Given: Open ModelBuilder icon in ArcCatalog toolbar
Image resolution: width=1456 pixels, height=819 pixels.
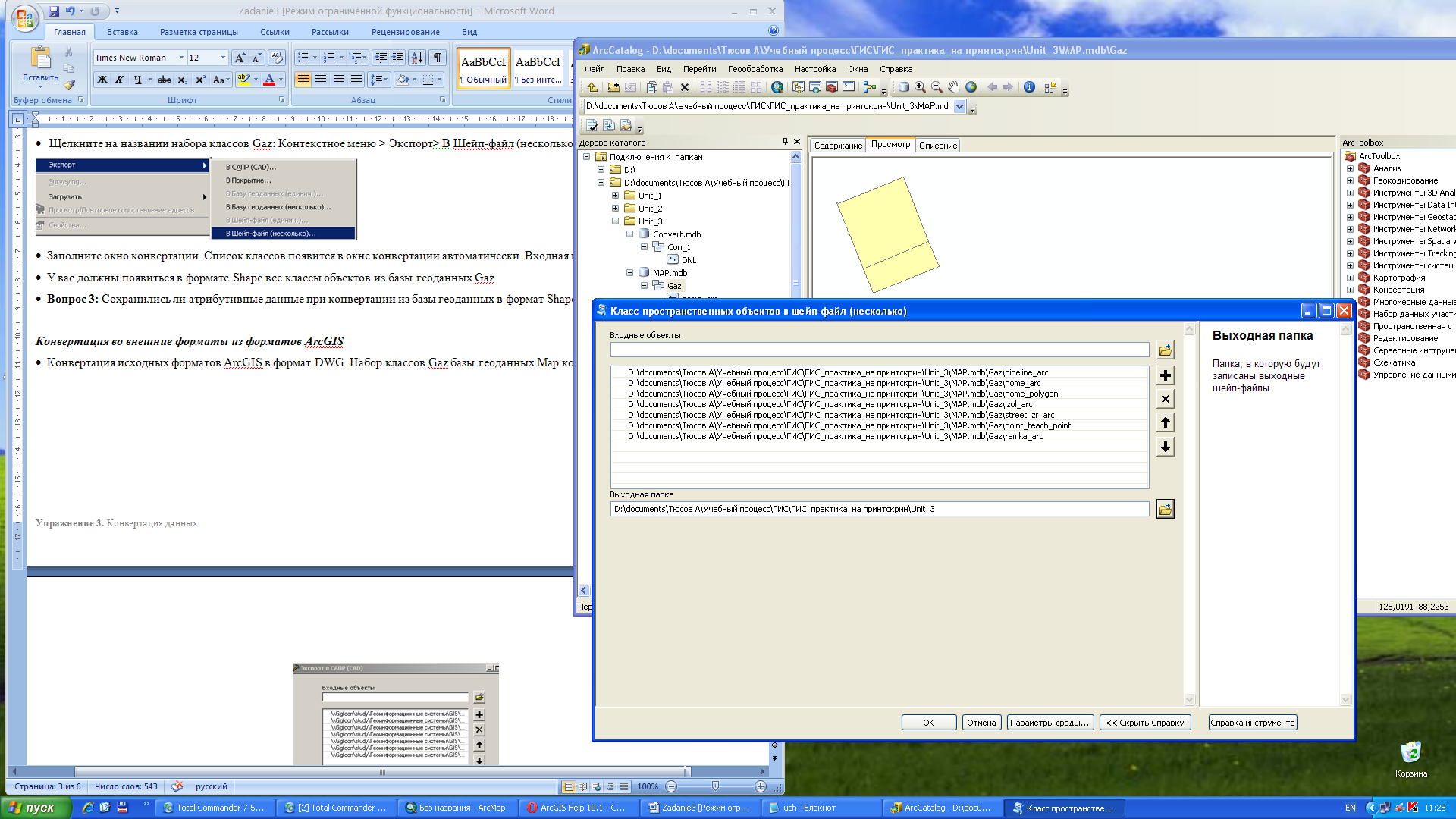Looking at the screenshot, I should 870,87.
